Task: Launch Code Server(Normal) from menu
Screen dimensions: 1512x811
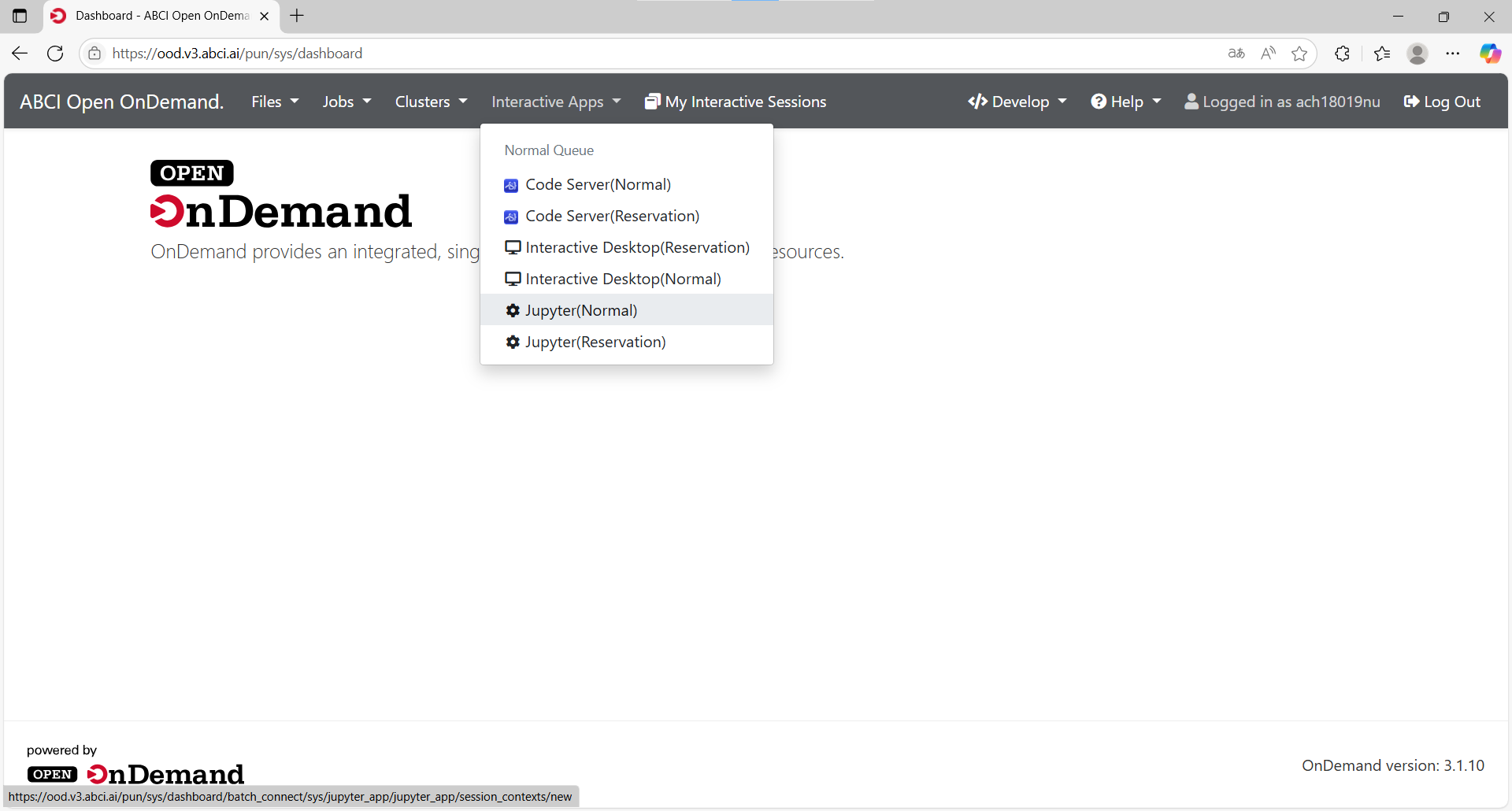Action: (627, 184)
